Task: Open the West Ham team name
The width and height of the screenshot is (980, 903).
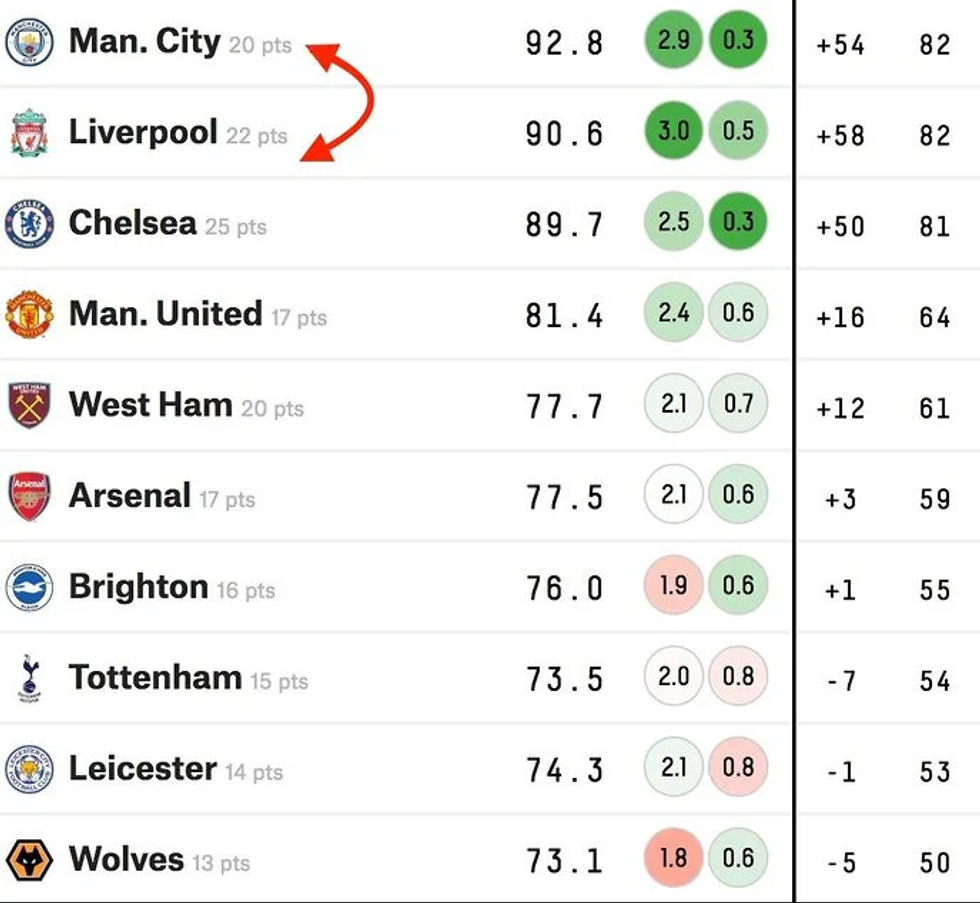Action: (150, 405)
